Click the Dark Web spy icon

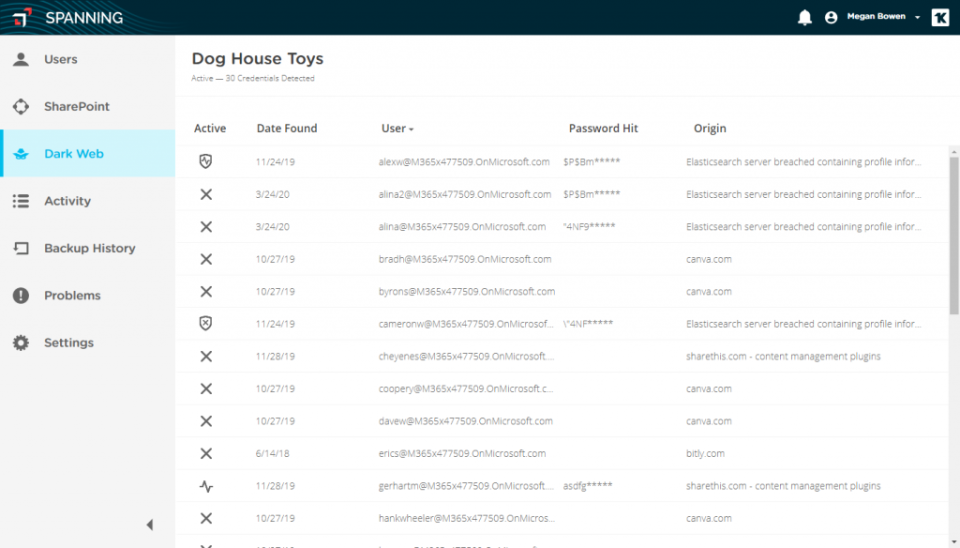pos(21,154)
